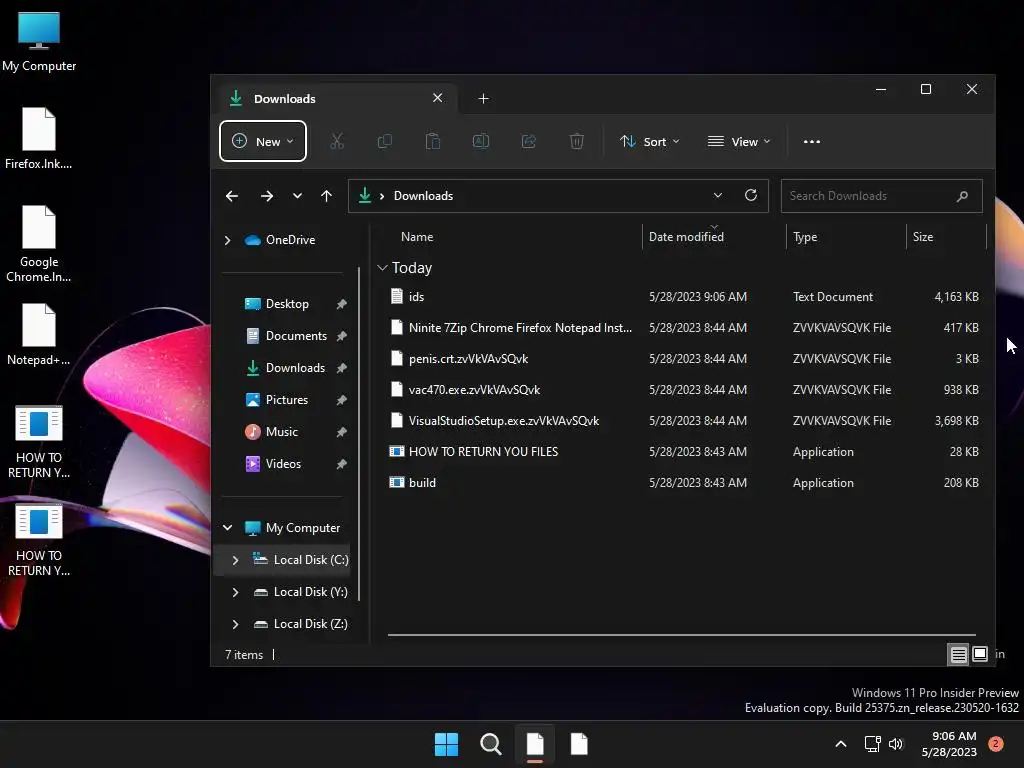Open the See more ellipsis menu
Image resolution: width=1024 pixels, height=768 pixels.
point(812,141)
